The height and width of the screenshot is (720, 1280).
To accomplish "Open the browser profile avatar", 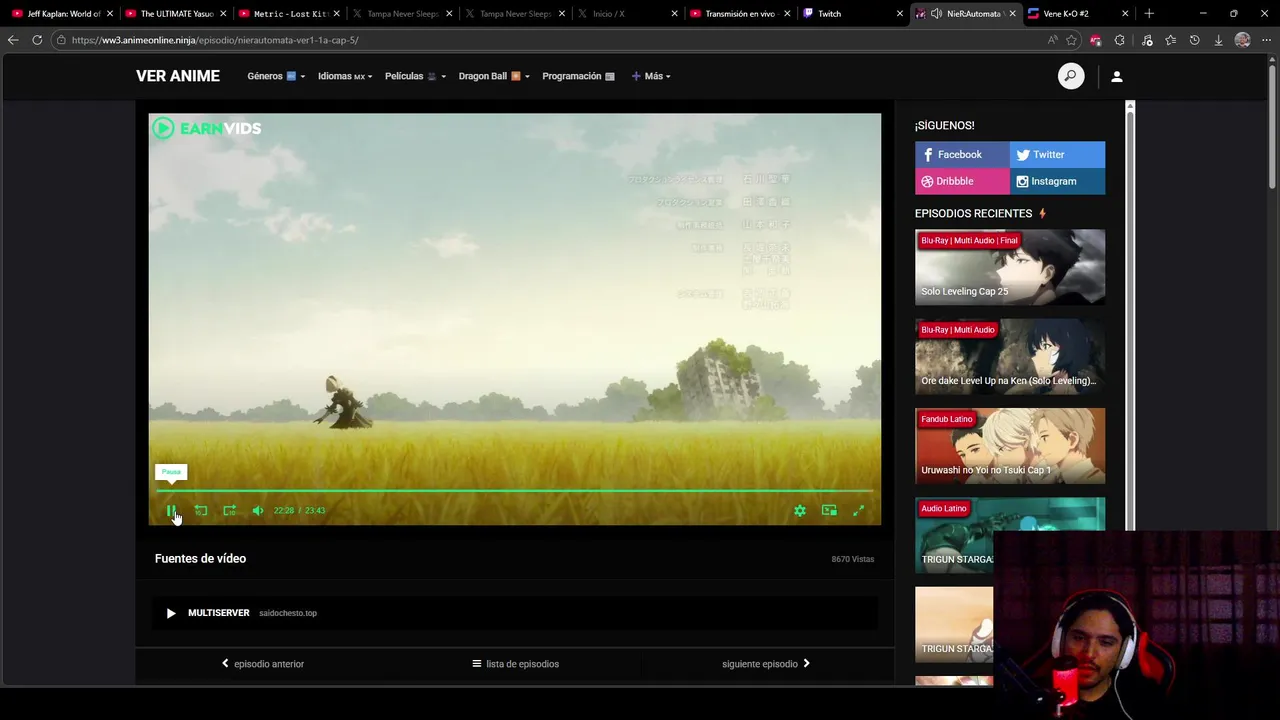I will click(1242, 40).
